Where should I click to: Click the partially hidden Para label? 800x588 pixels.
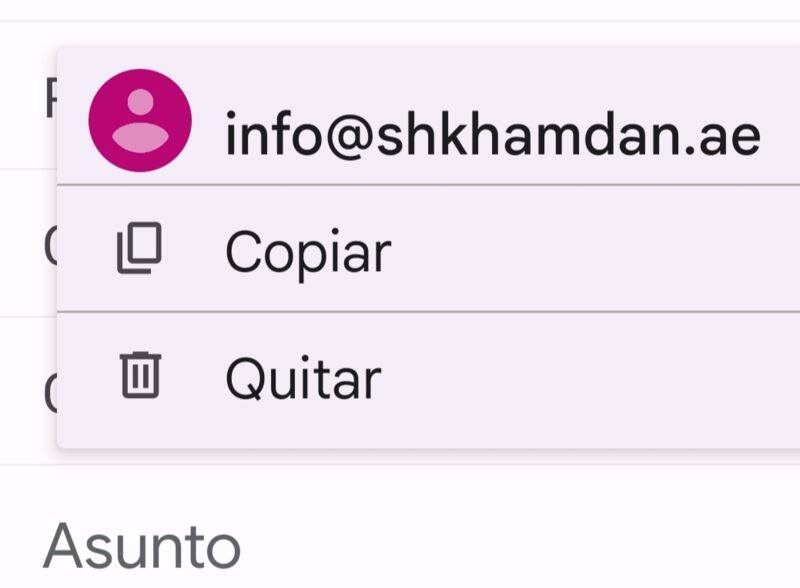click(x=51, y=98)
